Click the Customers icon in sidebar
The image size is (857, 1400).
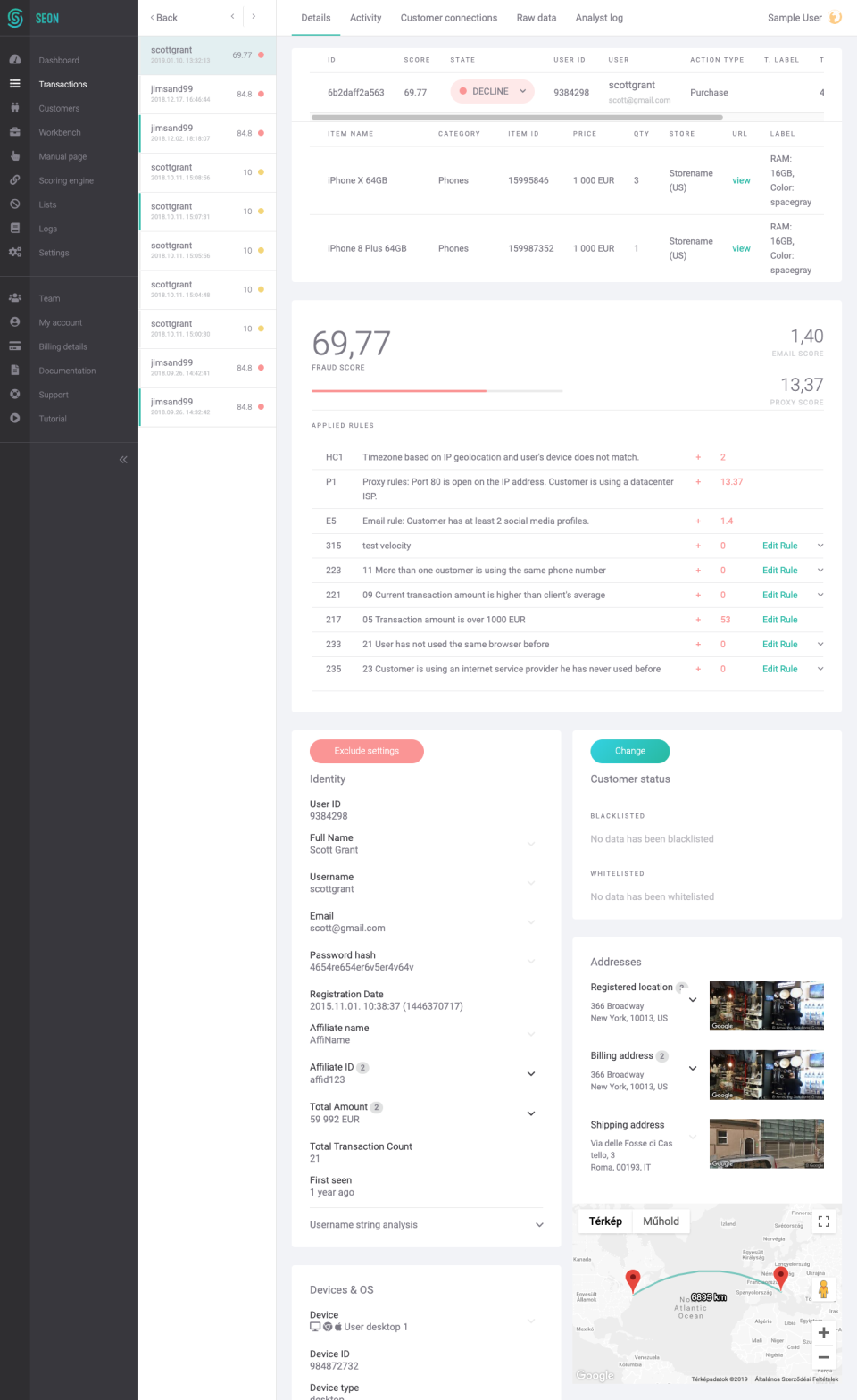click(15, 108)
